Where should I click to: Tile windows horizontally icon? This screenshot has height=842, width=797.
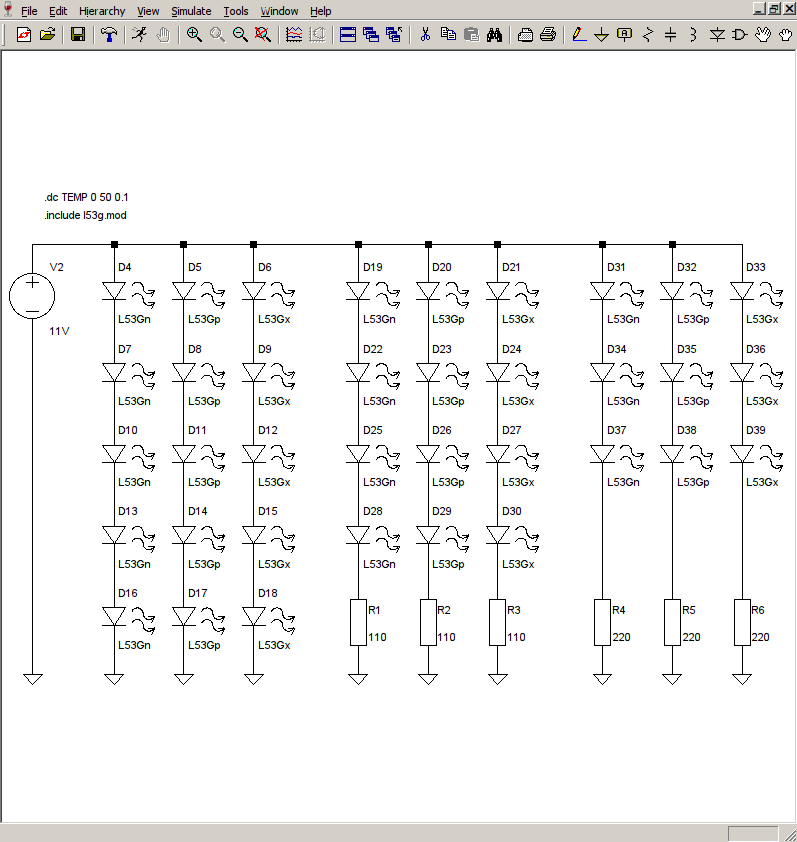pos(348,35)
